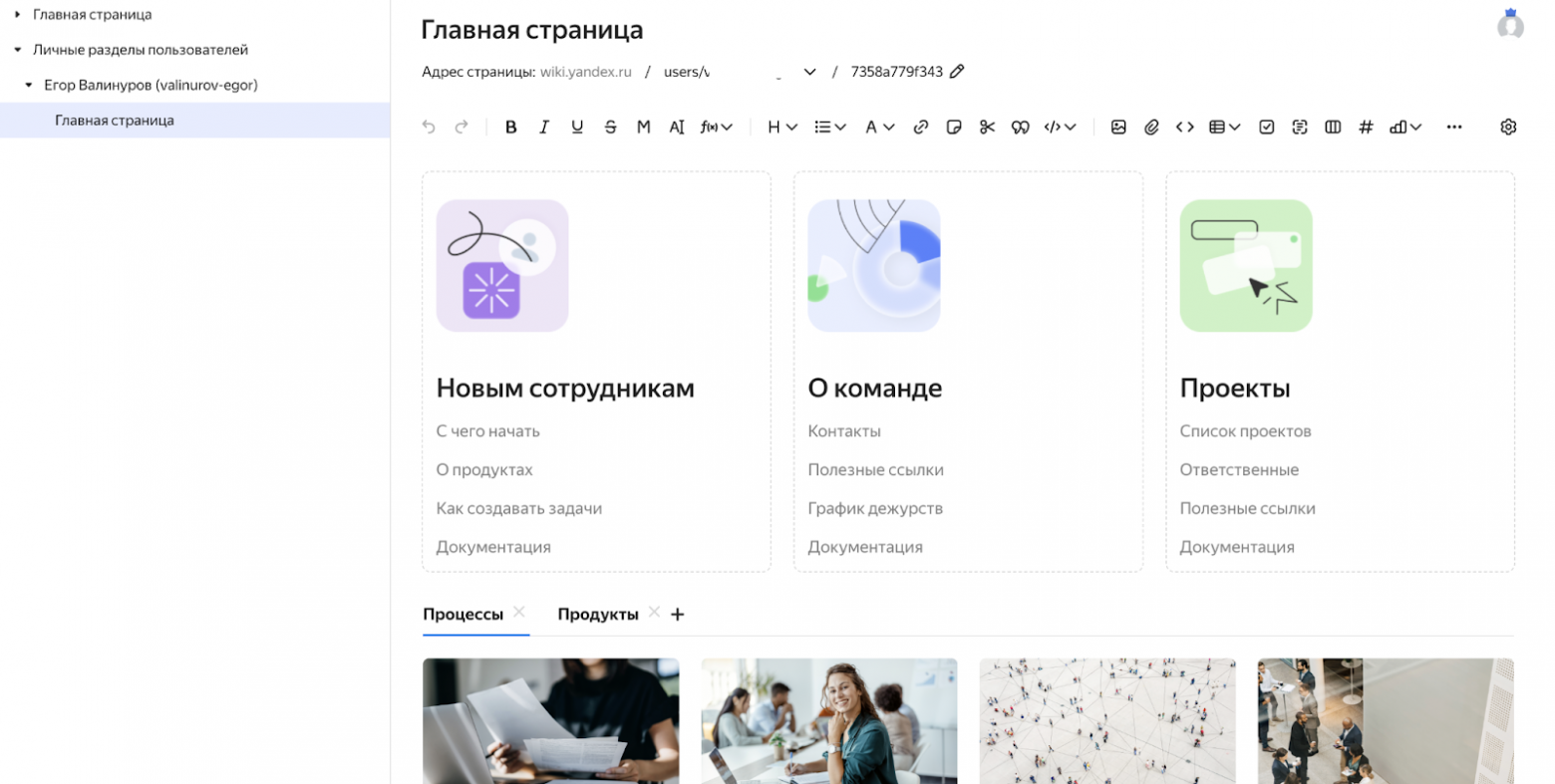Edit the page address with the pencil icon

point(958,71)
